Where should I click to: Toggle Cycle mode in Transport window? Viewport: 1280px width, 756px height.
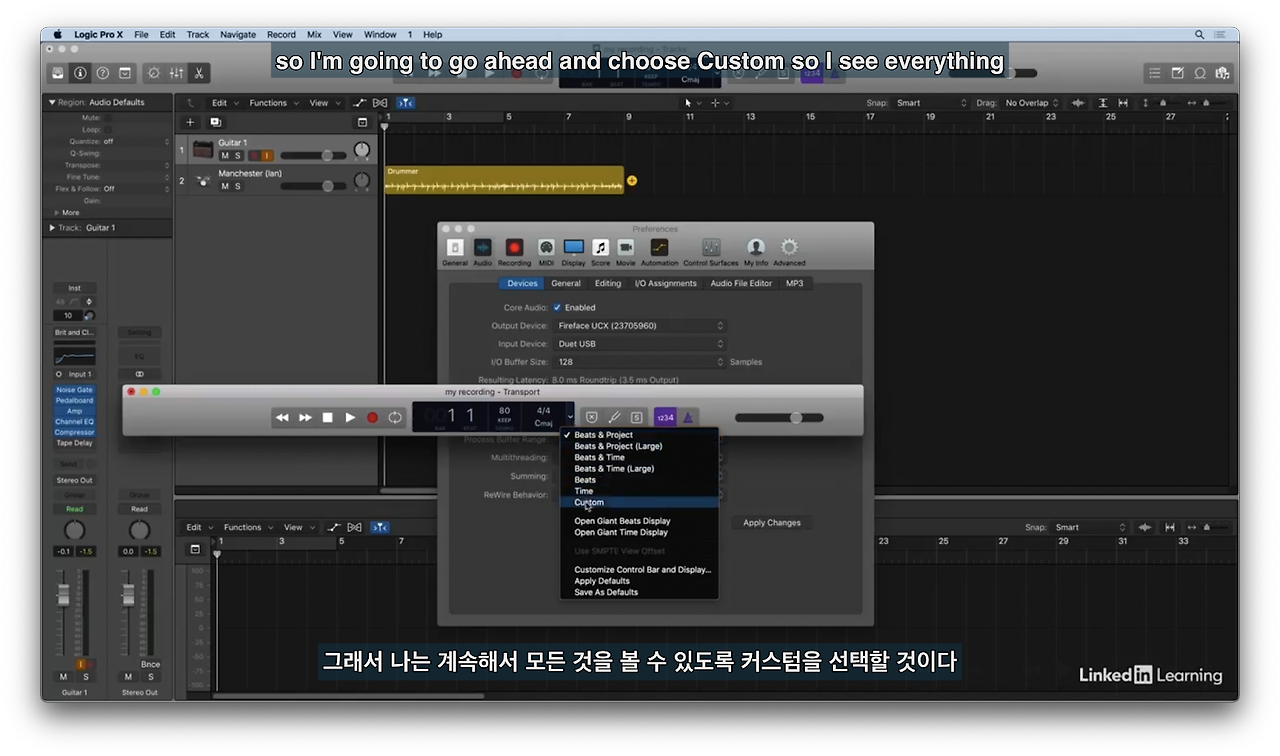pyautogui.click(x=395, y=417)
